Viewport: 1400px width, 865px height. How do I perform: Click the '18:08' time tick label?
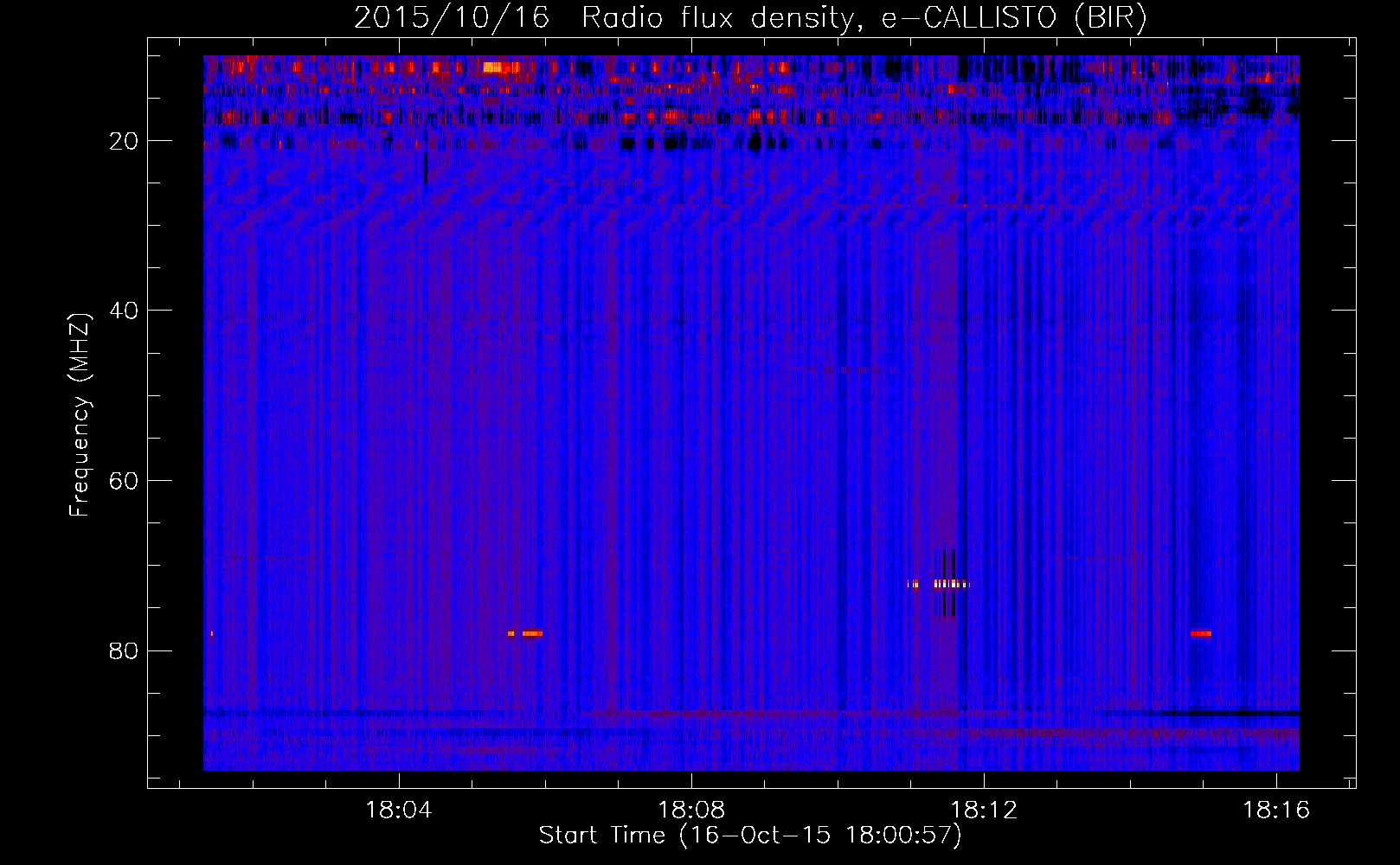[x=691, y=811]
